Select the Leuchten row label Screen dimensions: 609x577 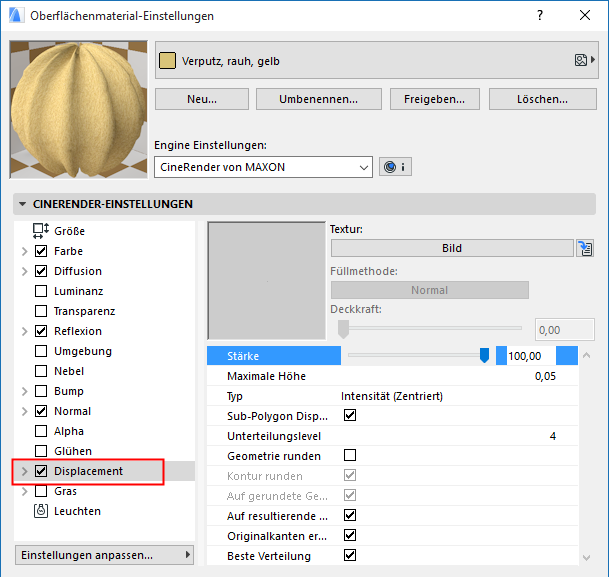77,511
